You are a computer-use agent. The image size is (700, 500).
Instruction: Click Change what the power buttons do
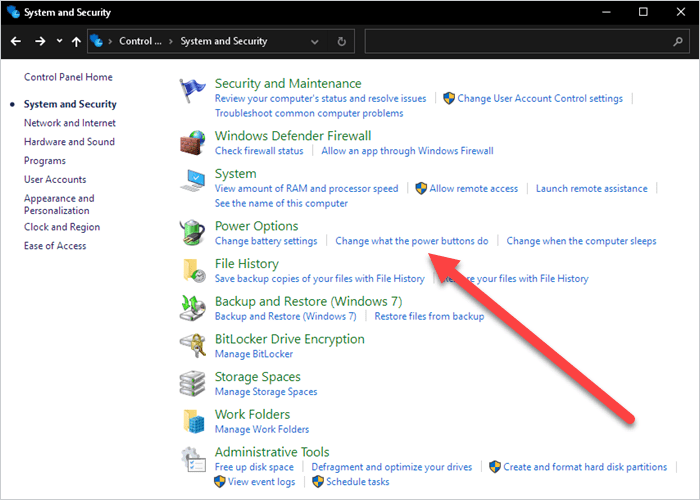pyautogui.click(x=412, y=241)
